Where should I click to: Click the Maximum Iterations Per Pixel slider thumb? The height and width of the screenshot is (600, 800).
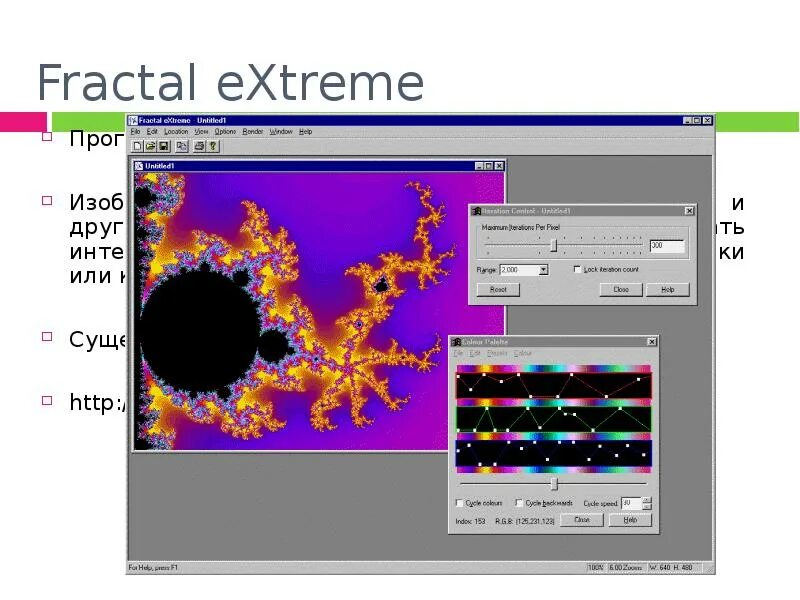click(x=554, y=245)
